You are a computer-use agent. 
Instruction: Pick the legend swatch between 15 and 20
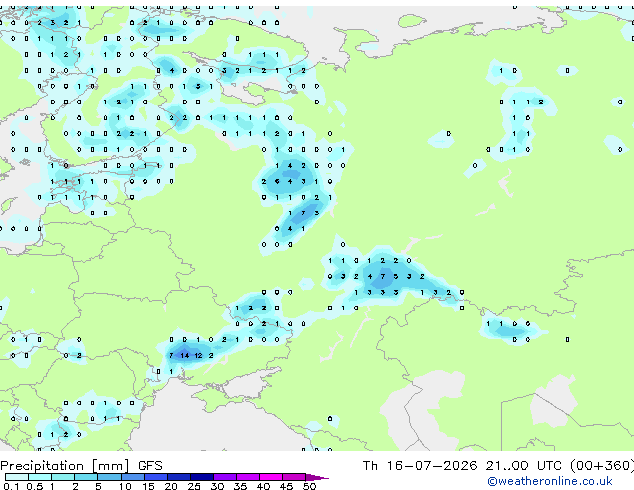[156, 477]
